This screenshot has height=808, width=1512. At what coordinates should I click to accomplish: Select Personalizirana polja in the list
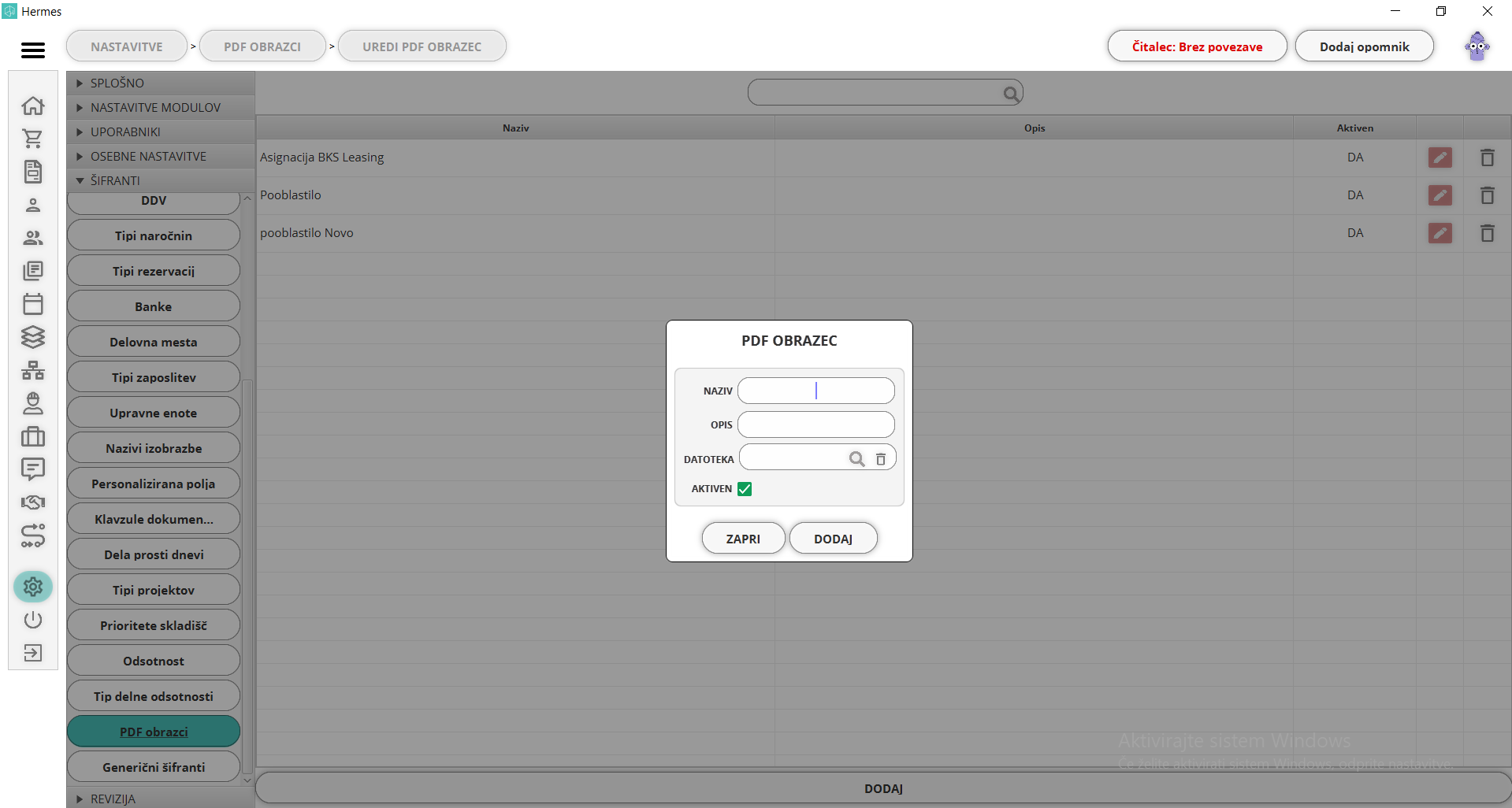154,484
